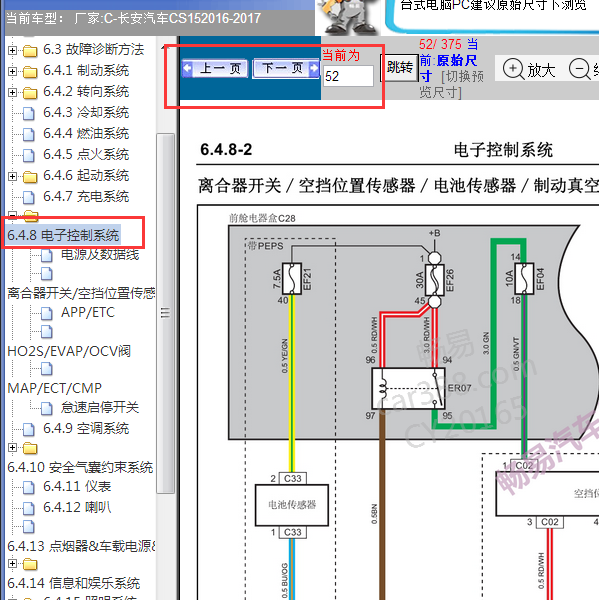Image resolution: width=599 pixels, height=600 pixels.
Task: Open 6.4.11 仪表 page
Action: click(x=77, y=486)
